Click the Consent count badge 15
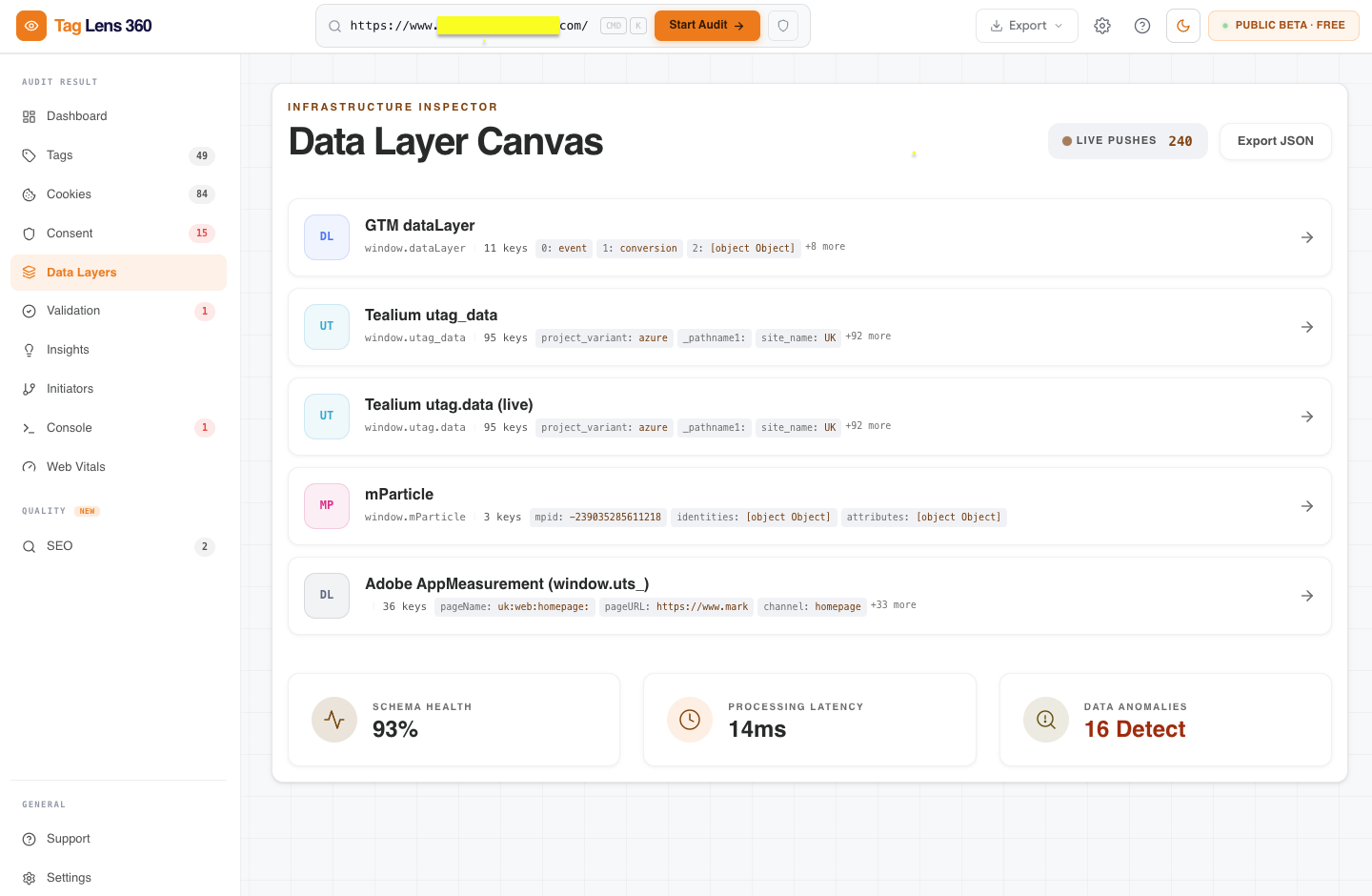This screenshot has height=896, width=1372. [x=202, y=234]
